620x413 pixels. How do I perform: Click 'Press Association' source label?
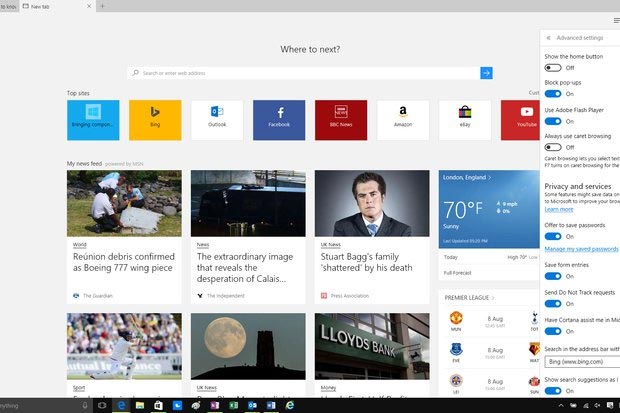coord(350,296)
